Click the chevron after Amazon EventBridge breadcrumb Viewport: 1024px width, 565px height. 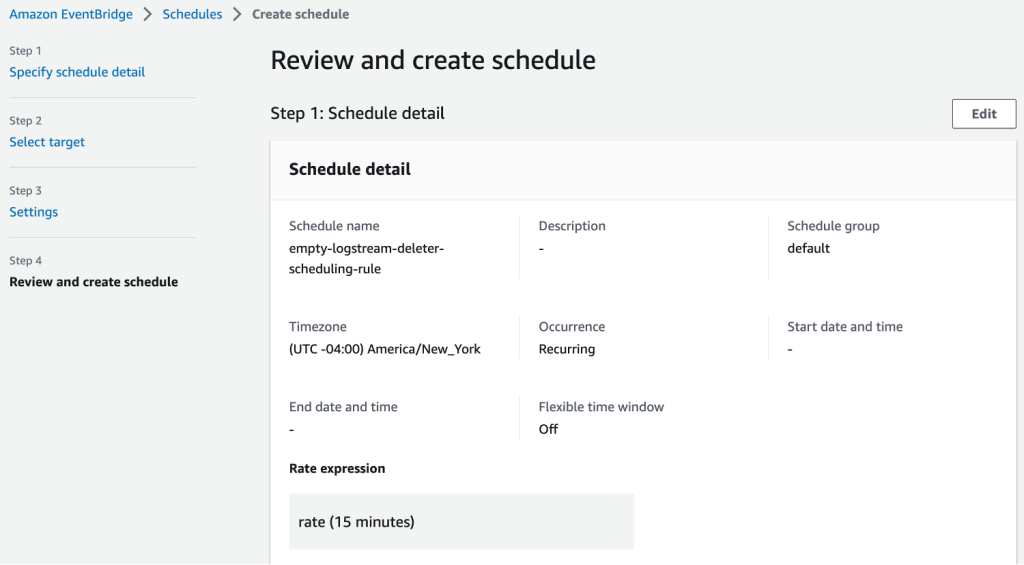tap(148, 14)
